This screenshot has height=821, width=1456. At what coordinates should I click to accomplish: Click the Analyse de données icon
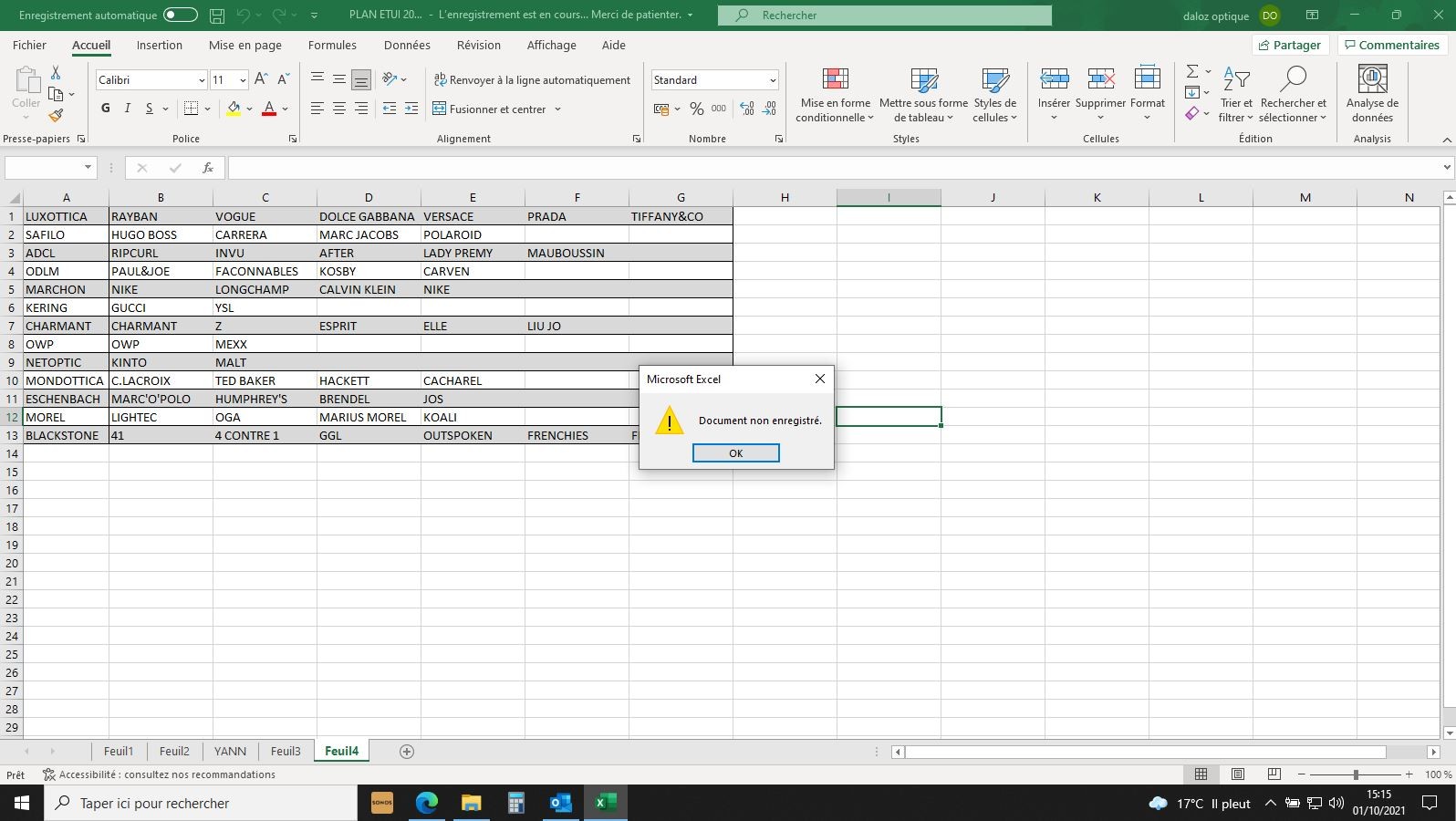1372,80
